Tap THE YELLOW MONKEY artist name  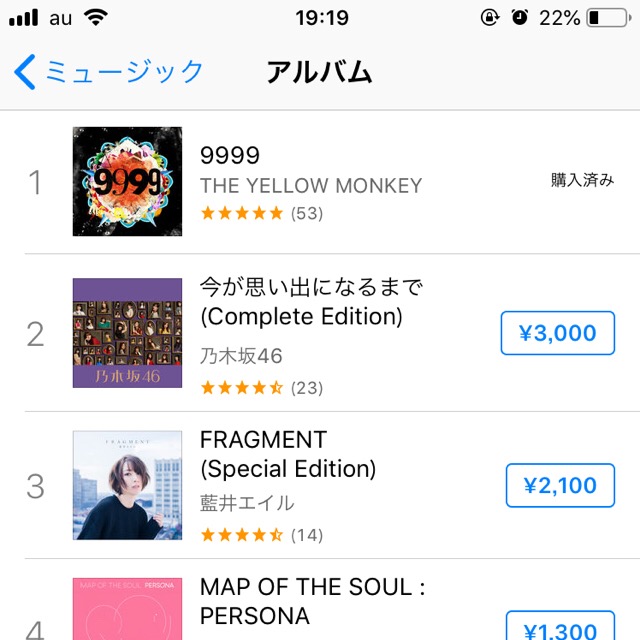pos(311,186)
